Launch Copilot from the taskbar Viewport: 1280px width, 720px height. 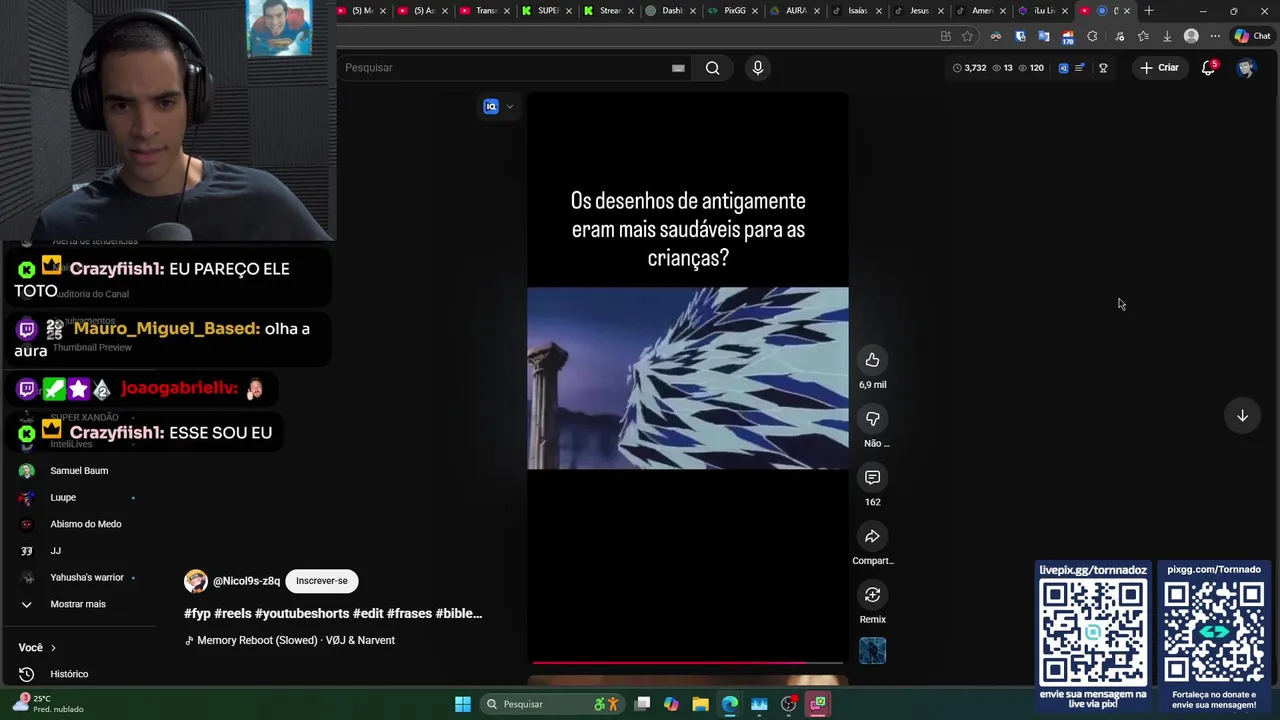[671, 704]
